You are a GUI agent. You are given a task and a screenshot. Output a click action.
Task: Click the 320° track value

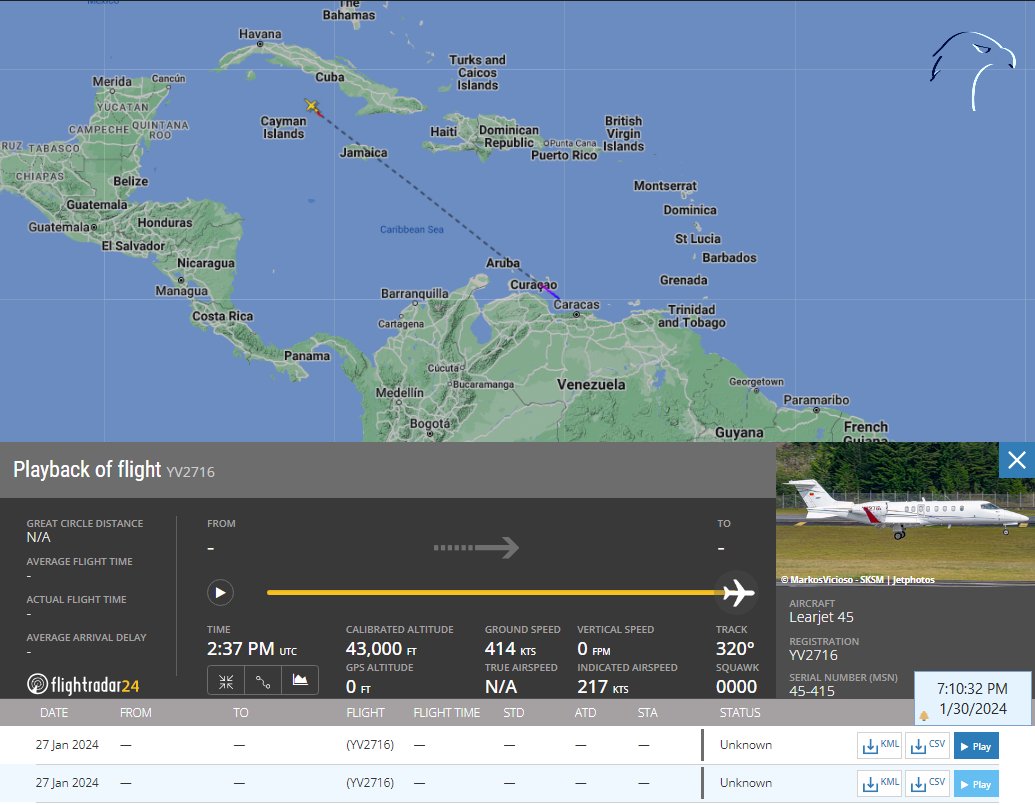click(735, 649)
